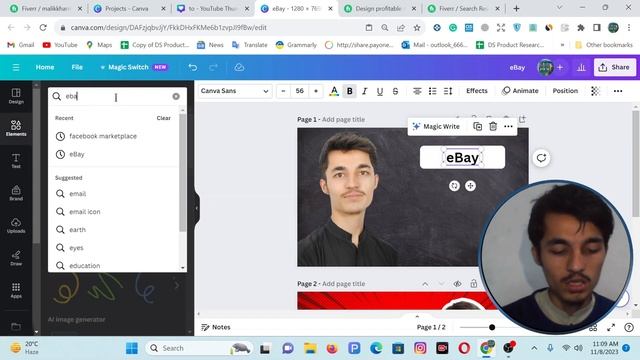This screenshot has height=360, width=640.
Task: Change text alignment
Action: [417, 91]
